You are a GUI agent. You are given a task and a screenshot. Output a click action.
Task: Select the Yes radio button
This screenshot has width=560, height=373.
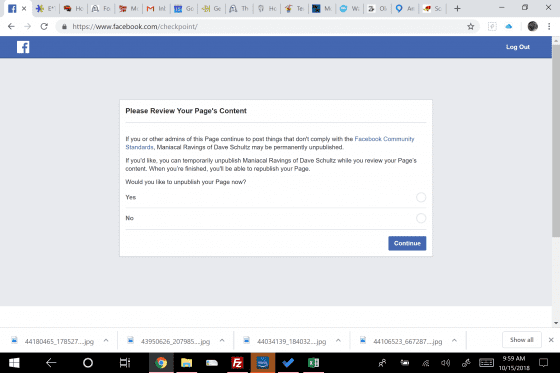(x=421, y=197)
